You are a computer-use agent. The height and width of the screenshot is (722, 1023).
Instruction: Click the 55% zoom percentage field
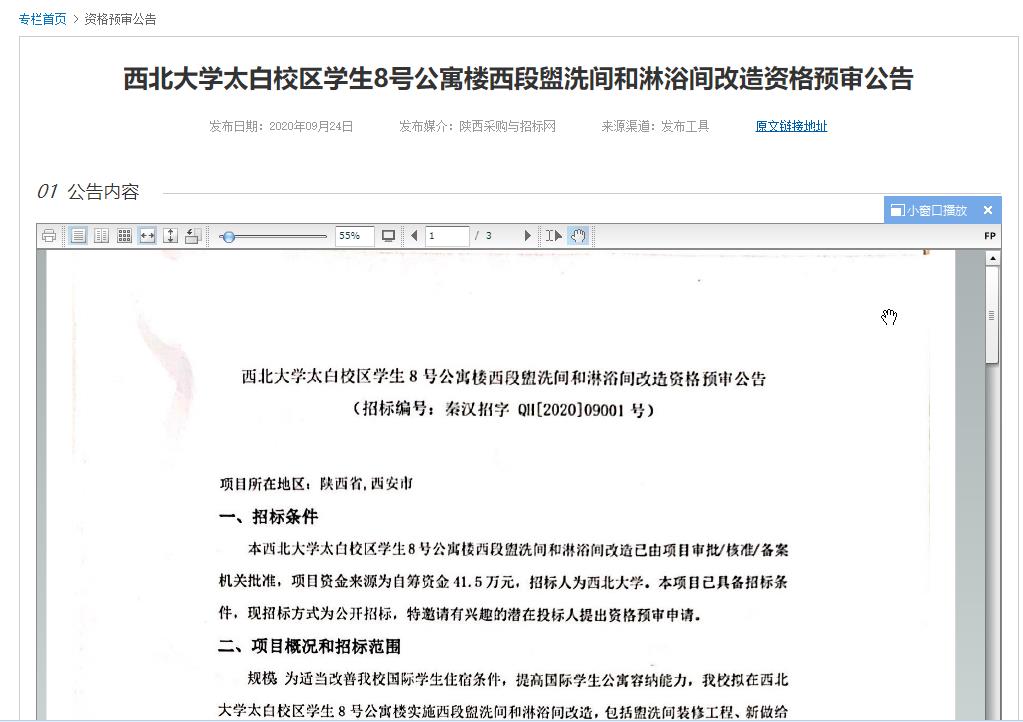click(354, 236)
